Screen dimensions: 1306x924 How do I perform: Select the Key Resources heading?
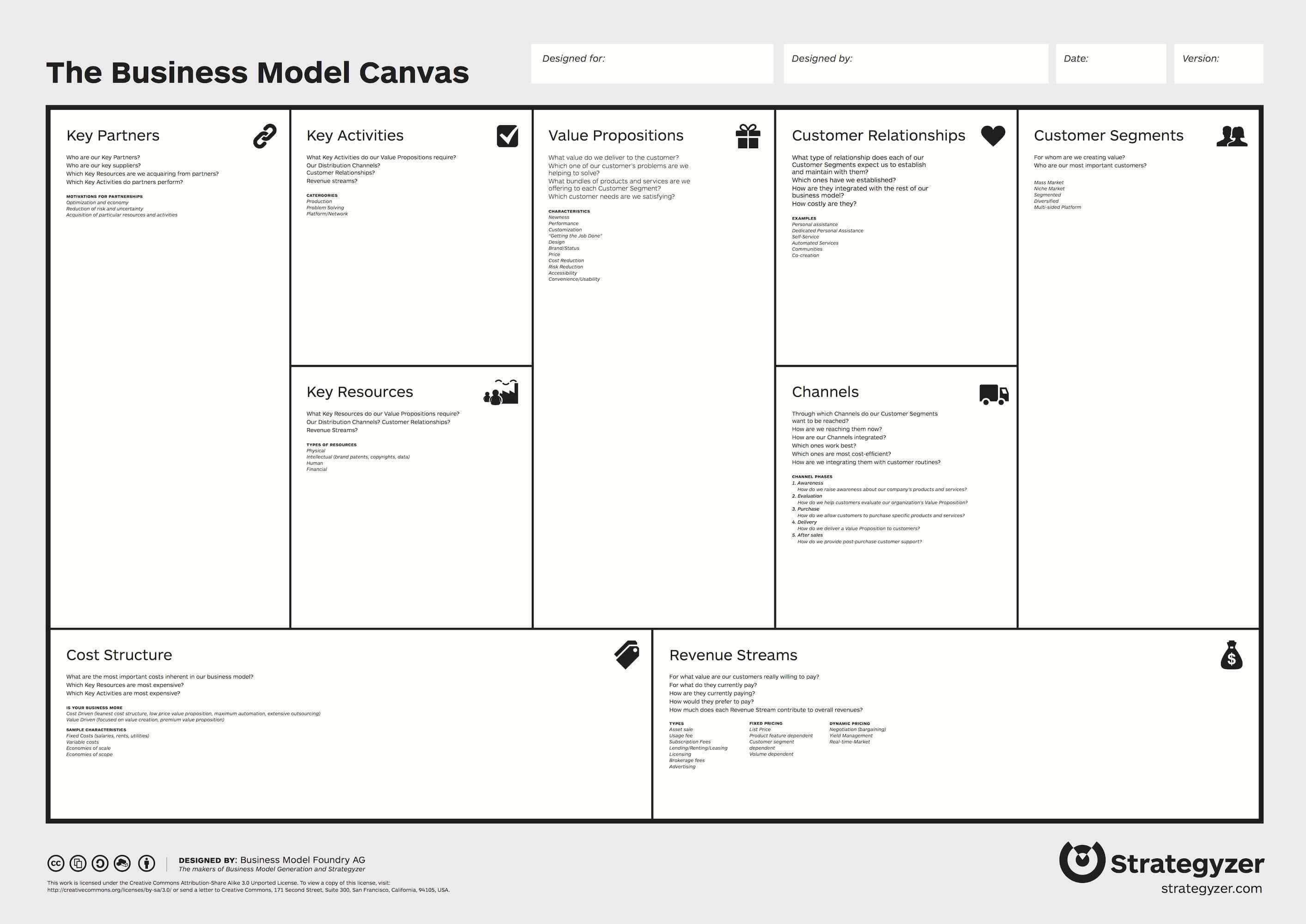[x=359, y=392]
